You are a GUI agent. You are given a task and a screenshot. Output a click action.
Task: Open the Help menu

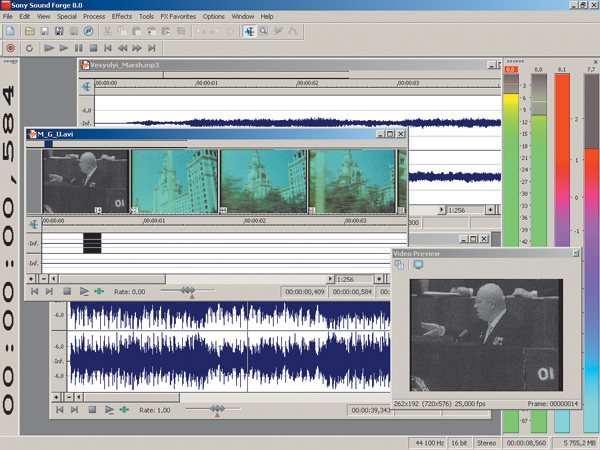click(x=267, y=16)
